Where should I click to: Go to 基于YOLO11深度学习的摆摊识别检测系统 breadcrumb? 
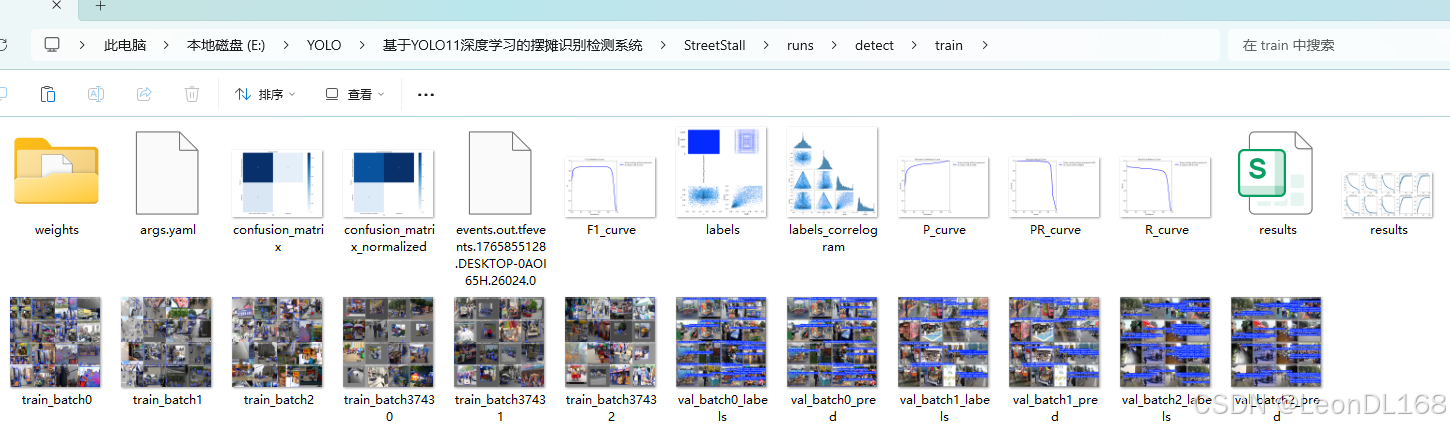(512, 45)
